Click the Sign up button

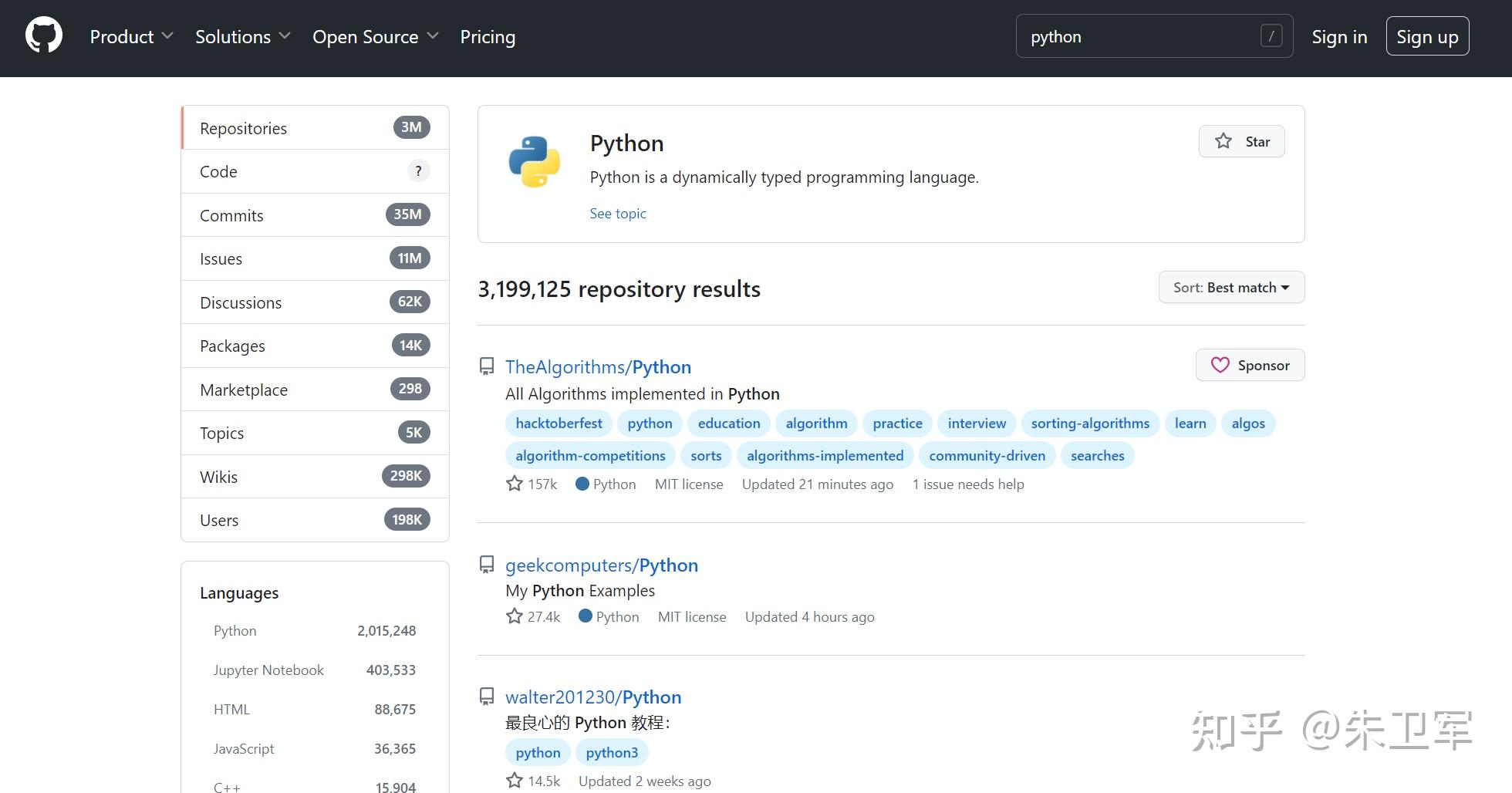coord(1427,36)
